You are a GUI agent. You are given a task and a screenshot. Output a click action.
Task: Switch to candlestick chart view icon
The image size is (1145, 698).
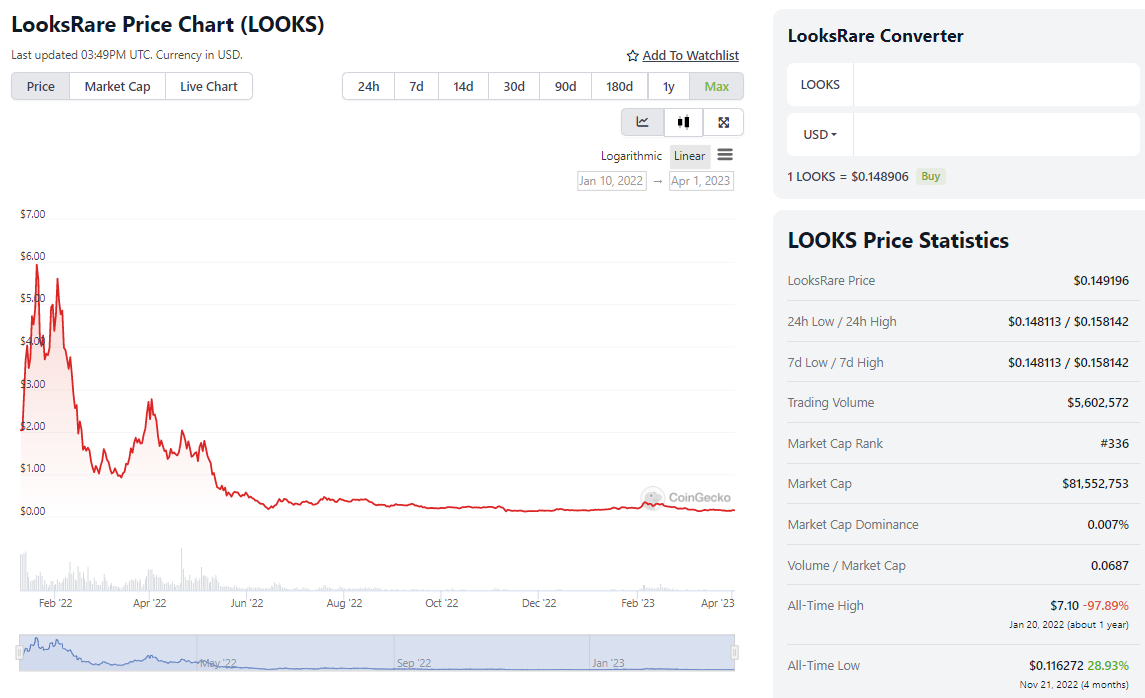(x=683, y=122)
